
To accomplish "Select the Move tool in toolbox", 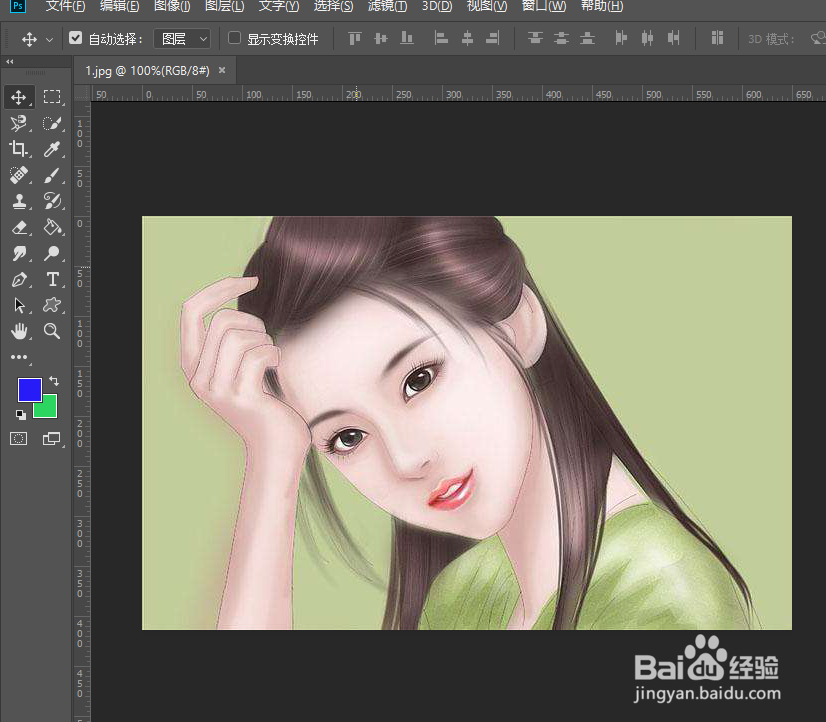I will tap(19, 97).
